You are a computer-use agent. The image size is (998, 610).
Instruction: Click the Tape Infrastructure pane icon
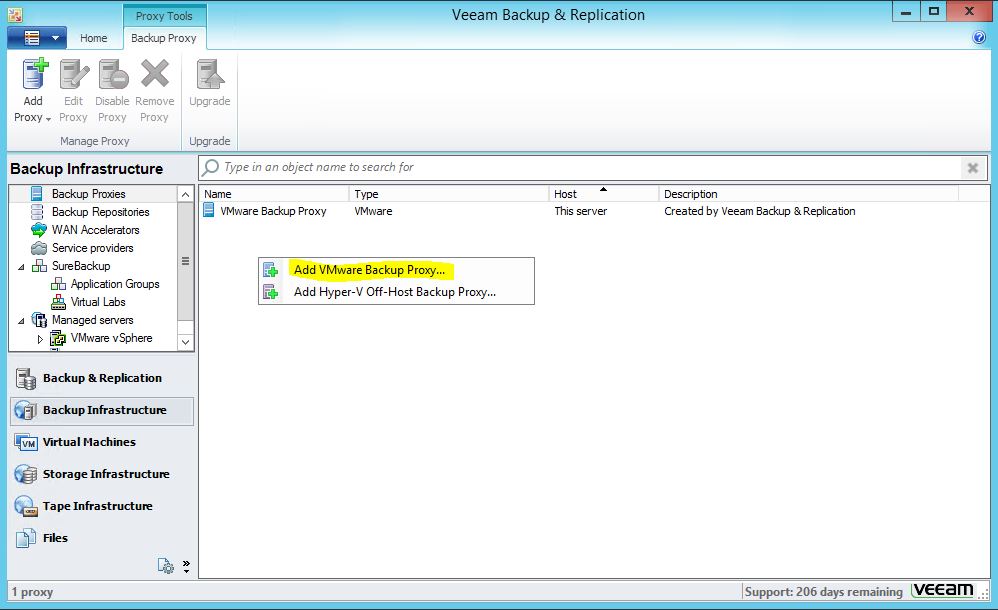pyautogui.click(x=26, y=506)
